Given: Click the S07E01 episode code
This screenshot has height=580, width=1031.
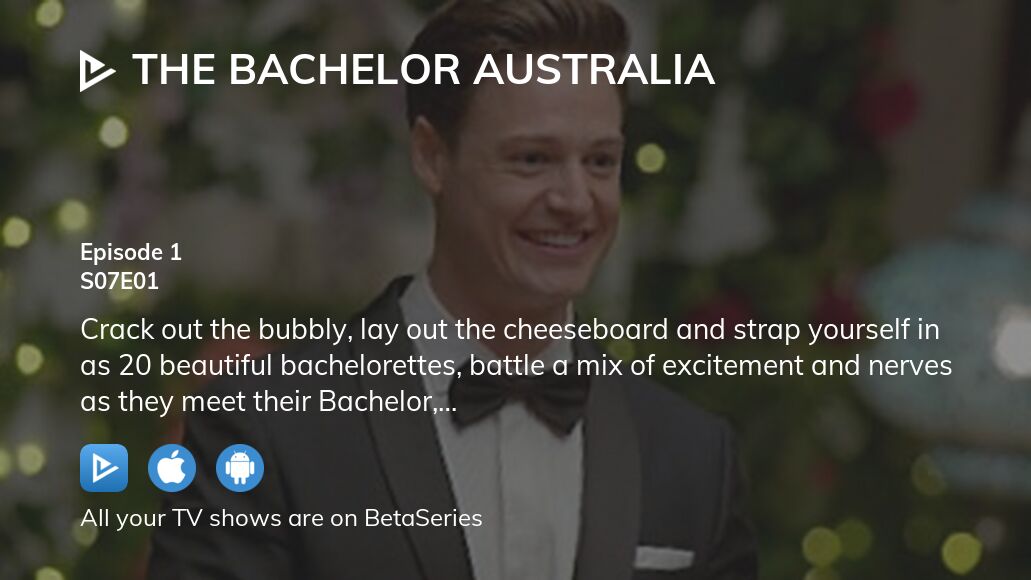Looking at the screenshot, I should coord(120,281).
